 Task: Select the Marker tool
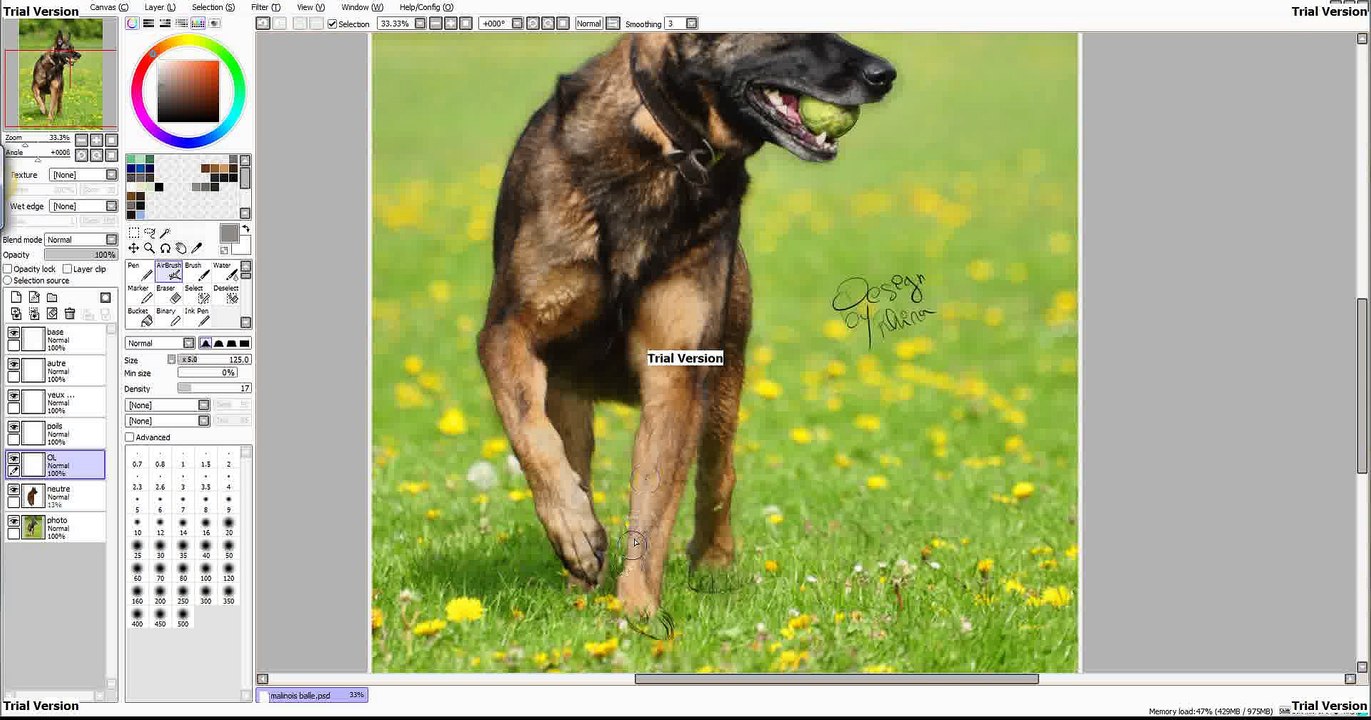[x=140, y=294]
